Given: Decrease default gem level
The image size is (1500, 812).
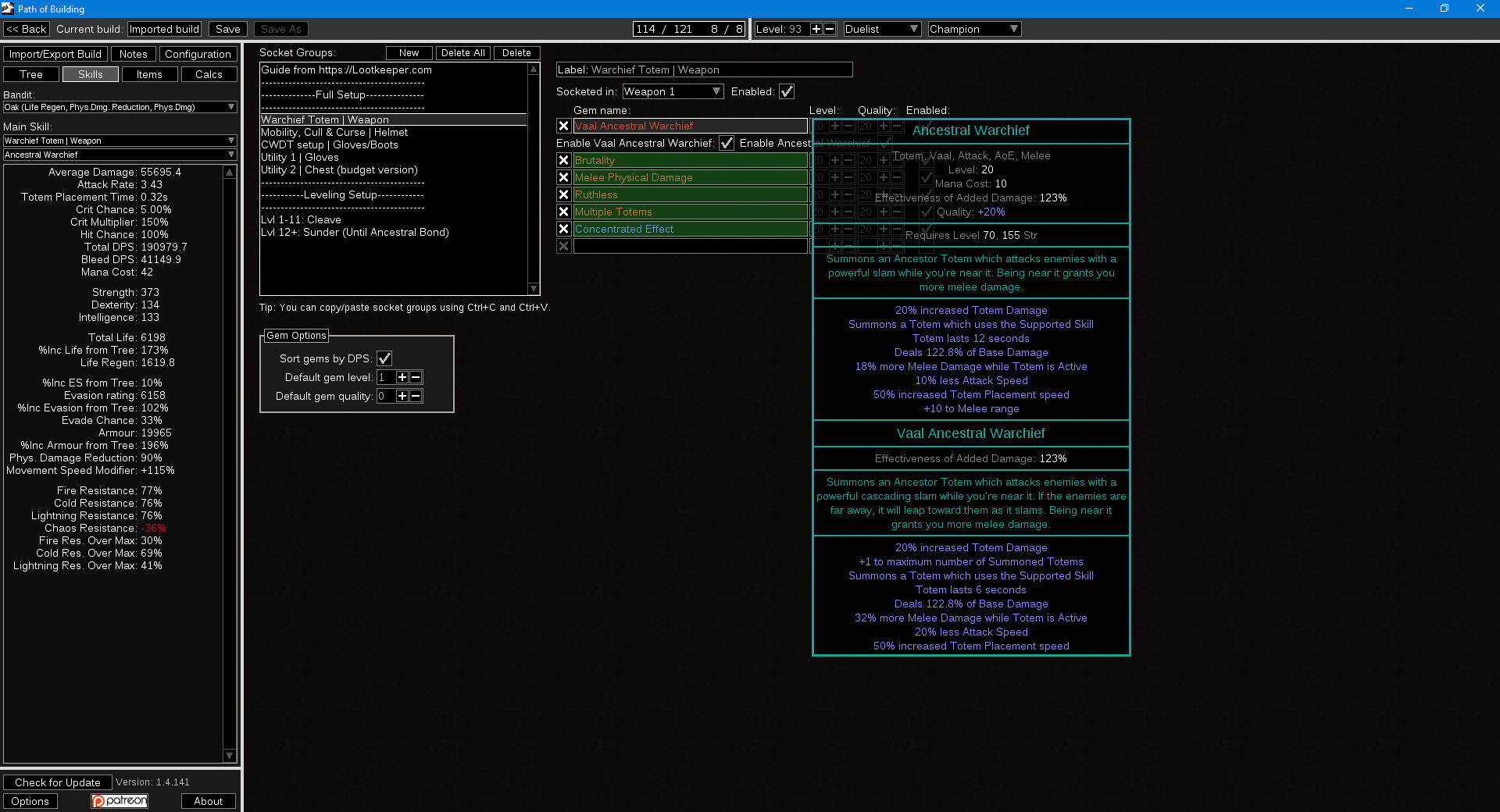Looking at the screenshot, I should point(416,377).
